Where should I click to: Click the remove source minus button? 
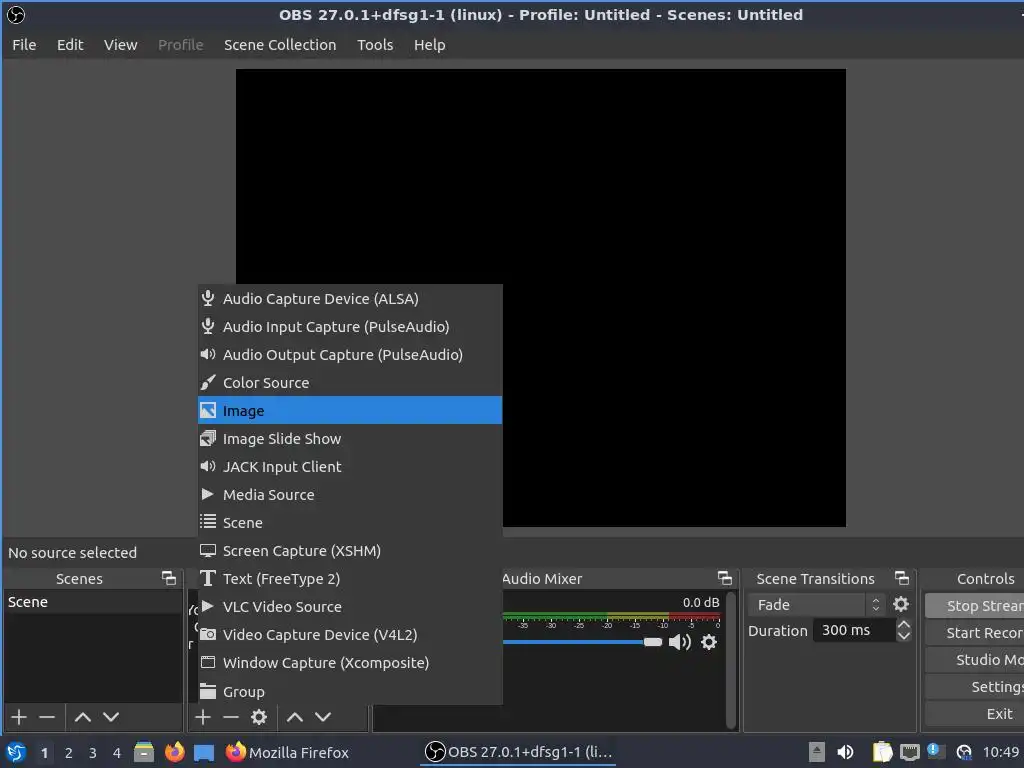[231, 717]
